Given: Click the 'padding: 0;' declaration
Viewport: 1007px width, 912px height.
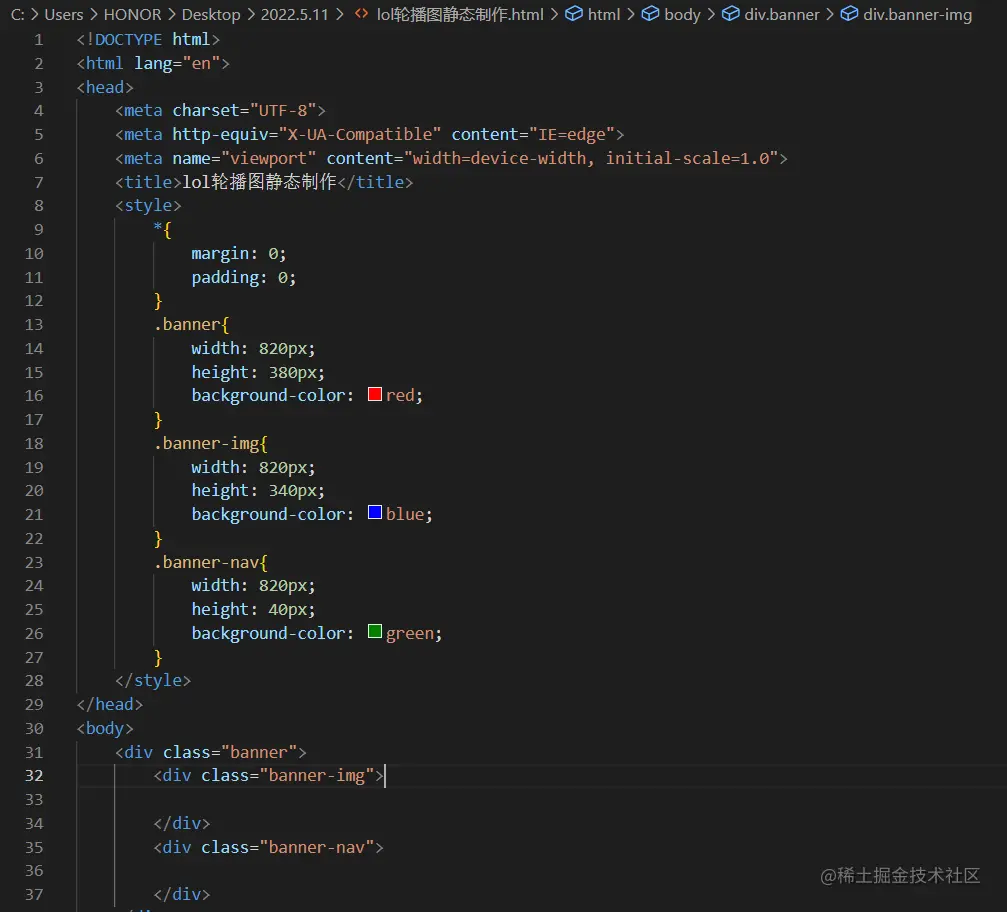Looking at the screenshot, I should 244,277.
